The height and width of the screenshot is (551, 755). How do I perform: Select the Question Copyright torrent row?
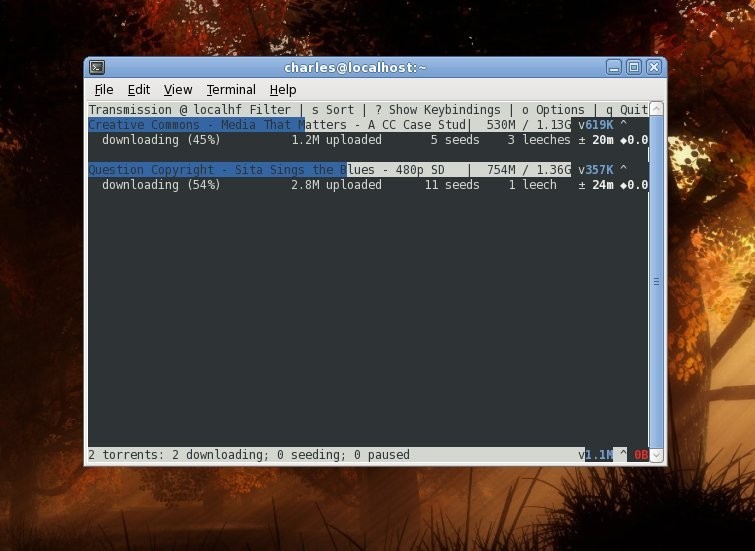click(330, 170)
